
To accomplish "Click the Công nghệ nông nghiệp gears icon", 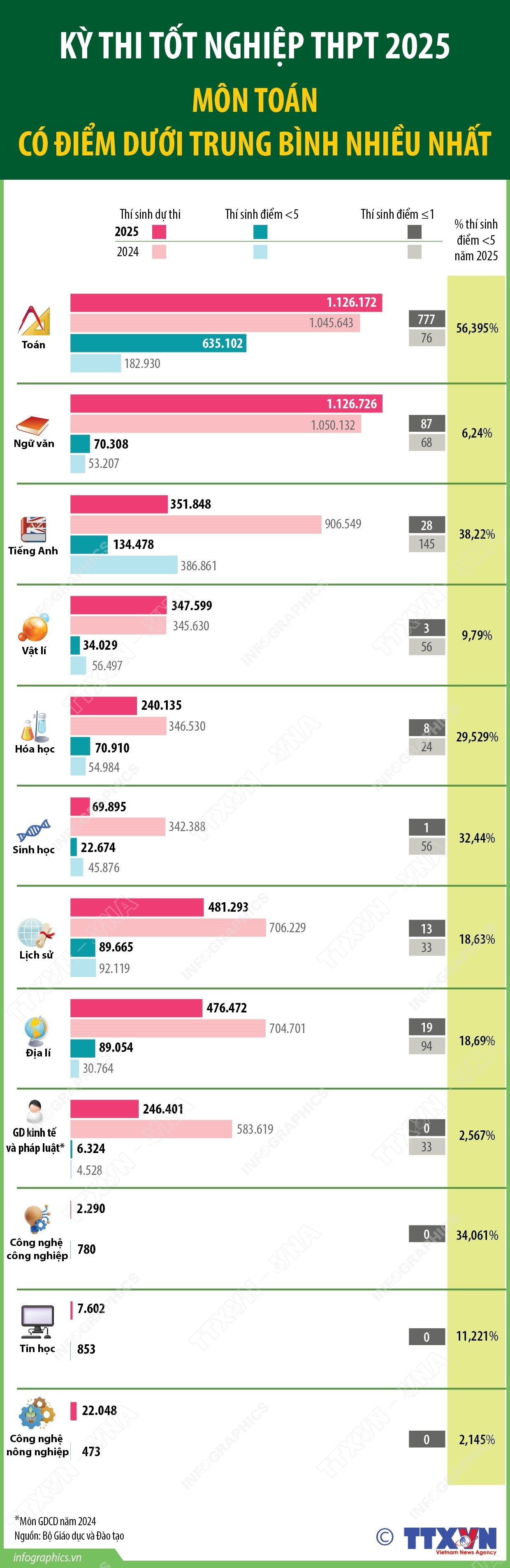I will pyautogui.click(x=37, y=1413).
